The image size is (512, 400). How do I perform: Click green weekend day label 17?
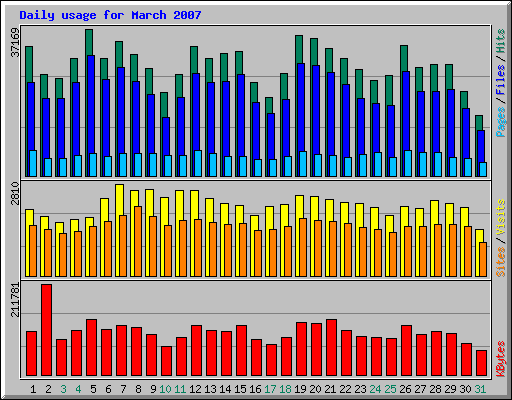(x=270, y=389)
